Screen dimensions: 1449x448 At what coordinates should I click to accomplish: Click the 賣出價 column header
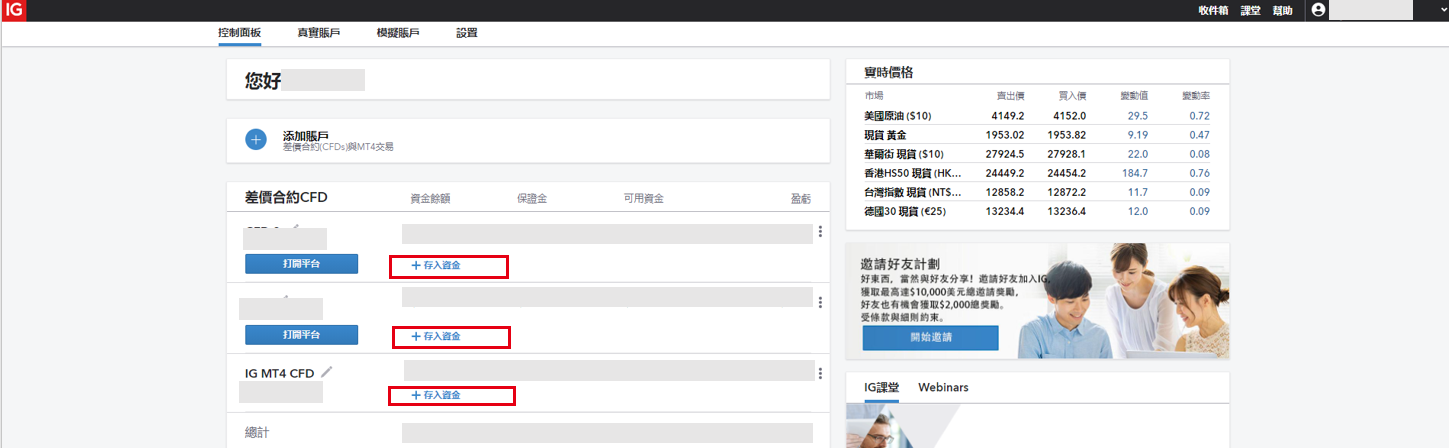[x=1010, y=96]
